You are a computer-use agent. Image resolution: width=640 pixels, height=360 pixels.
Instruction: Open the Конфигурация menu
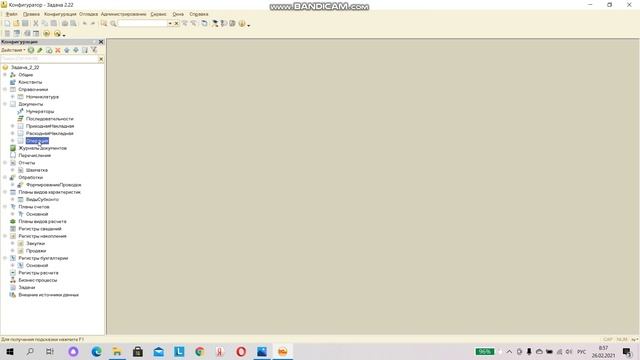pyautogui.click(x=60, y=14)
